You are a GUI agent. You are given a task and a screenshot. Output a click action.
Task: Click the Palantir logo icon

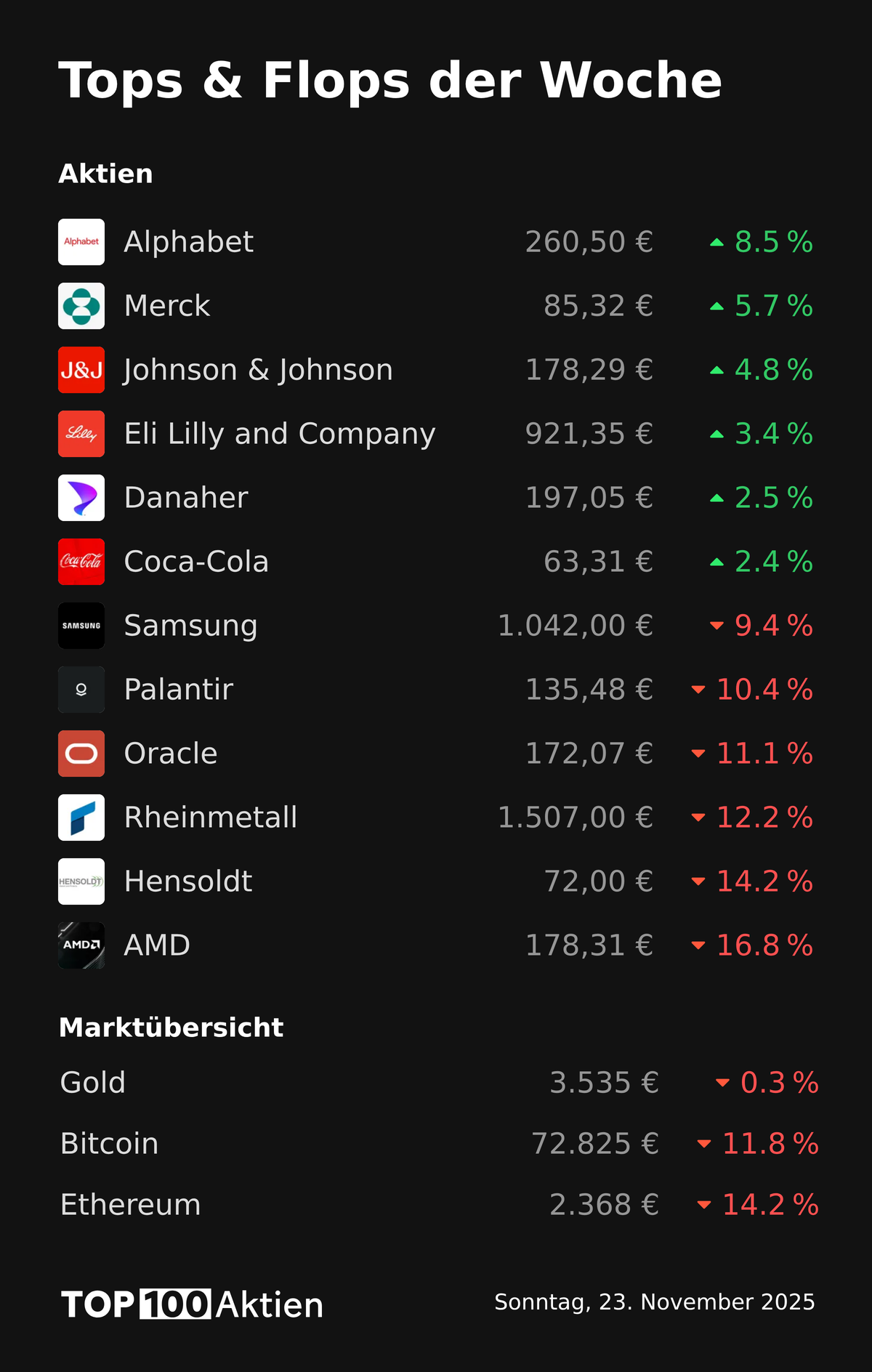coord(81,690)
